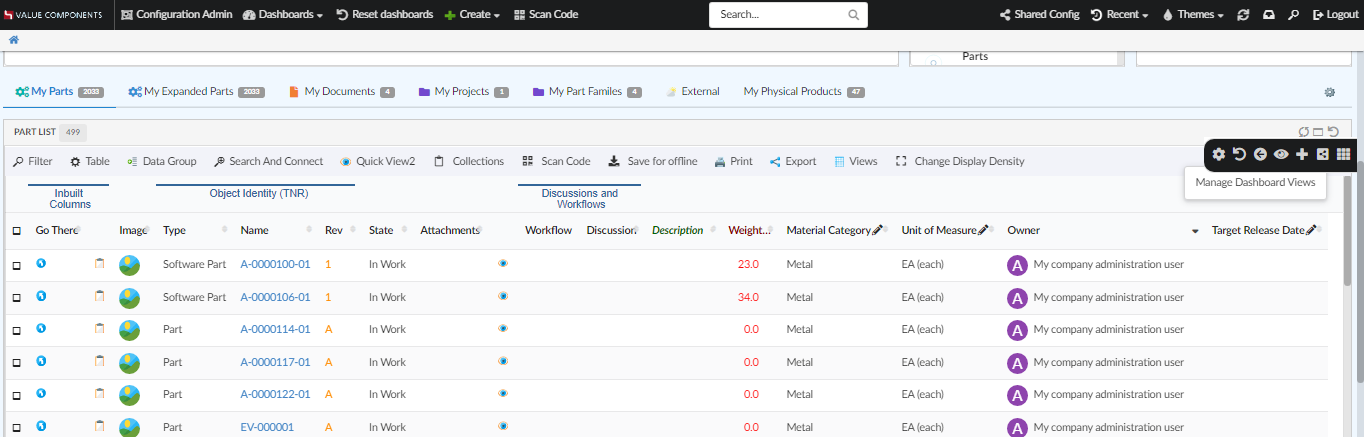Open the Themes dropdown

tap(1193, 15)
